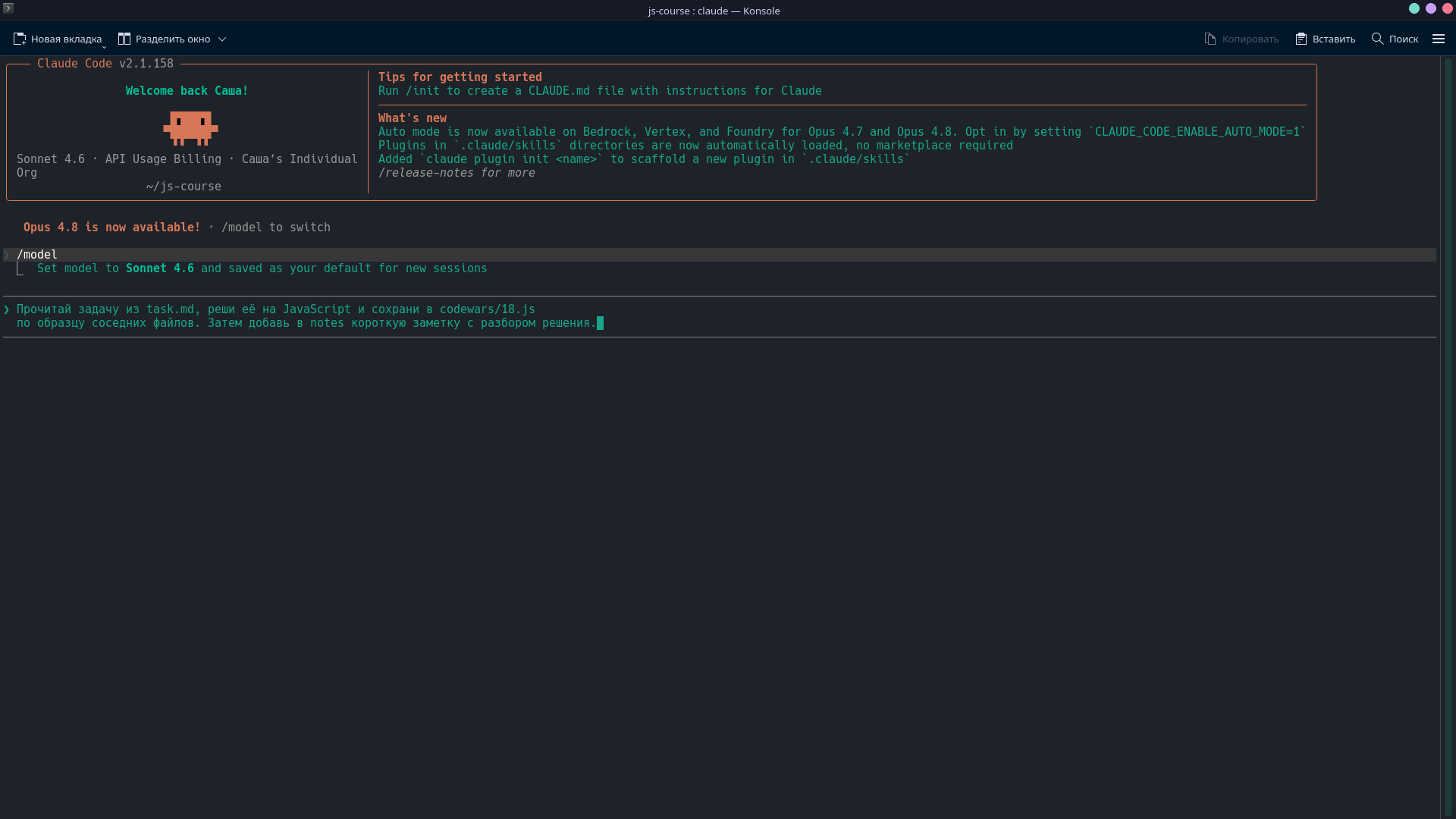Image resolution: width=1456 pixels, height=819 pixels.
Task: Click the 'Tips for getting started' heading
Action: click(x=460, y=77)
